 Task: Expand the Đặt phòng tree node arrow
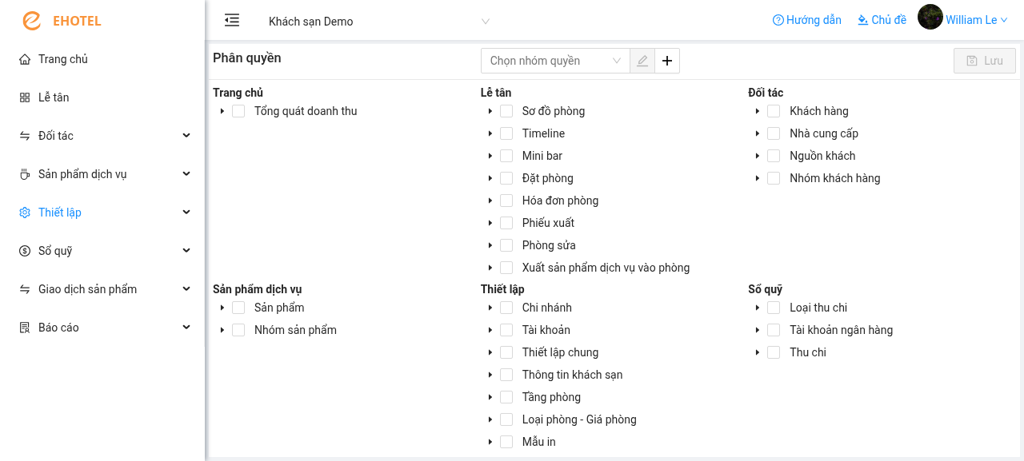pyautogui.click(x=490, y=178)
